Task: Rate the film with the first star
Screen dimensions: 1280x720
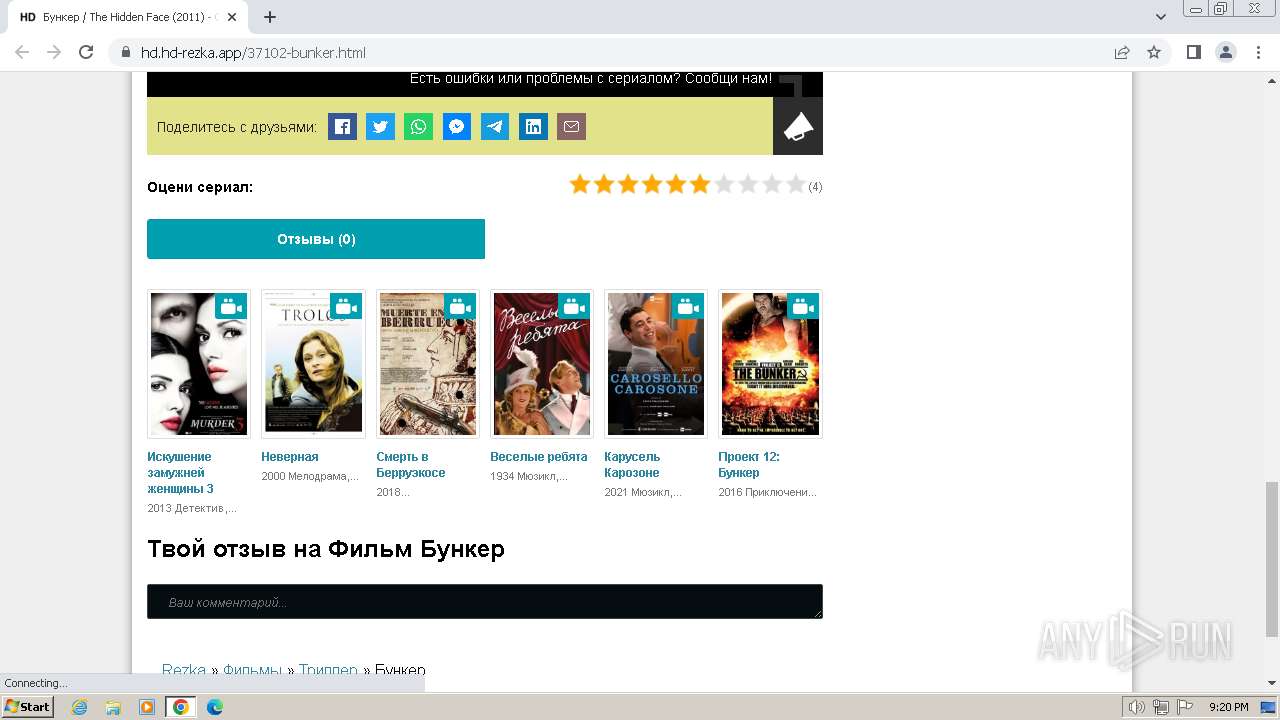Action: (x=580, y=184)
